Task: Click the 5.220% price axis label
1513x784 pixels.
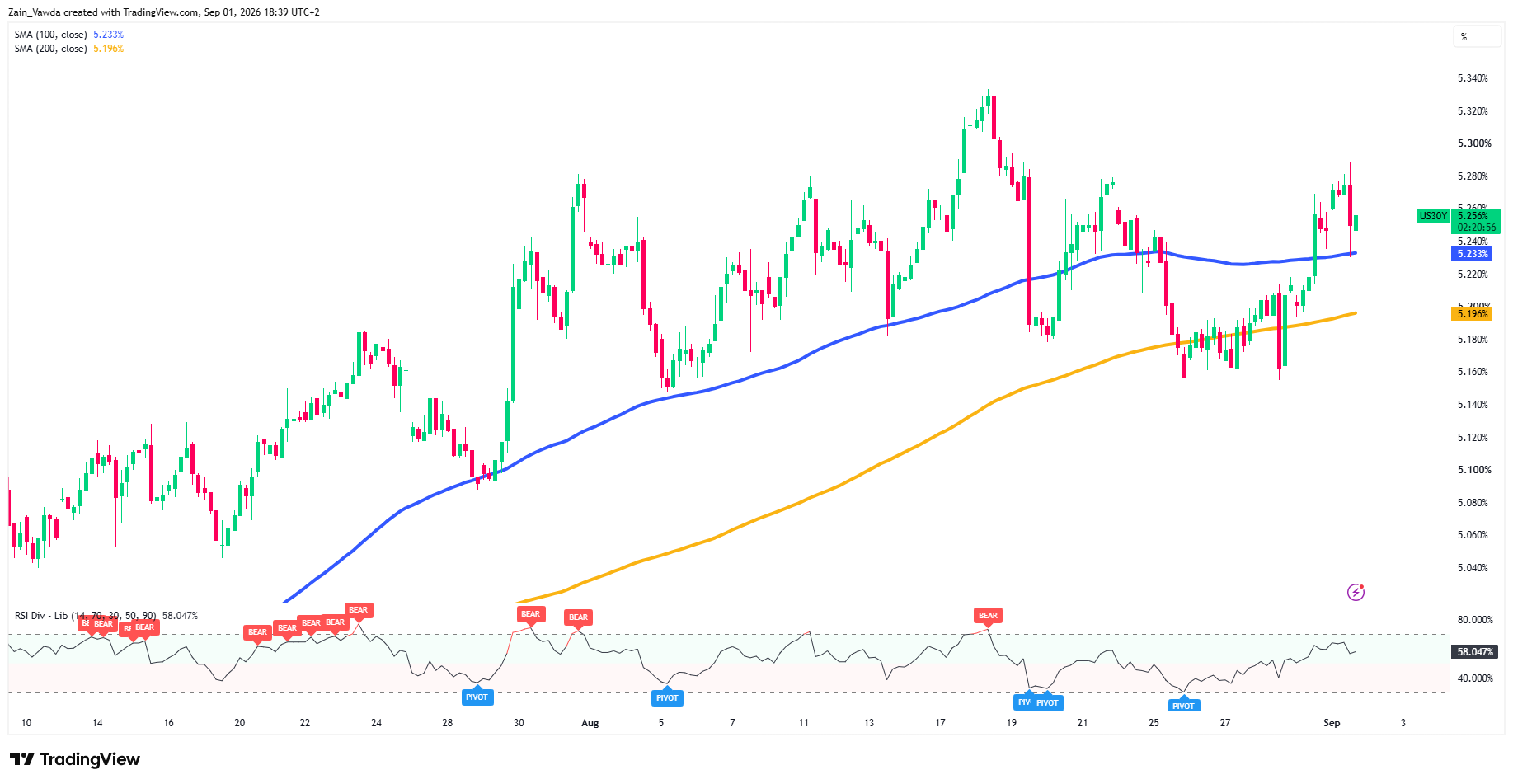Action: pos(1473,275)
